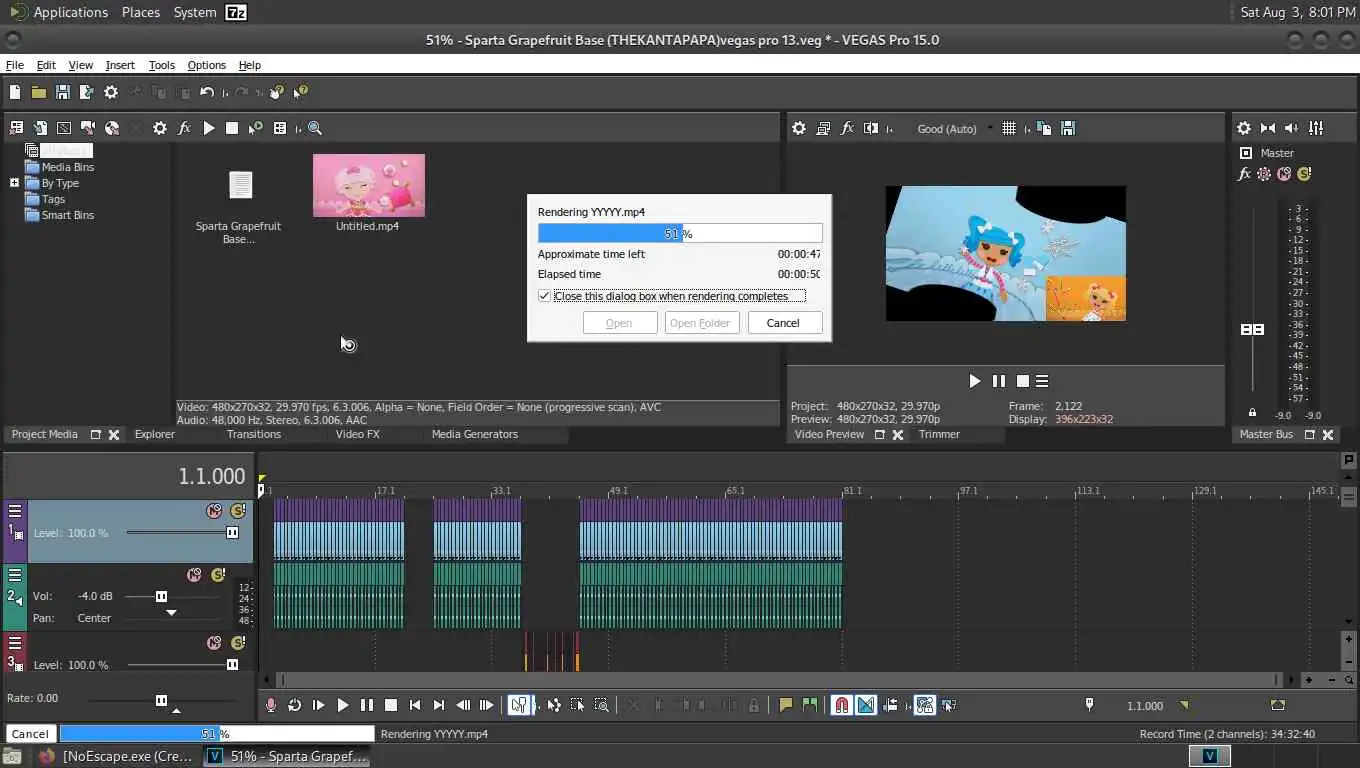Cancel the render in the dialog
This screenshot has width=1360, height=768.
(x=785, y=323)
